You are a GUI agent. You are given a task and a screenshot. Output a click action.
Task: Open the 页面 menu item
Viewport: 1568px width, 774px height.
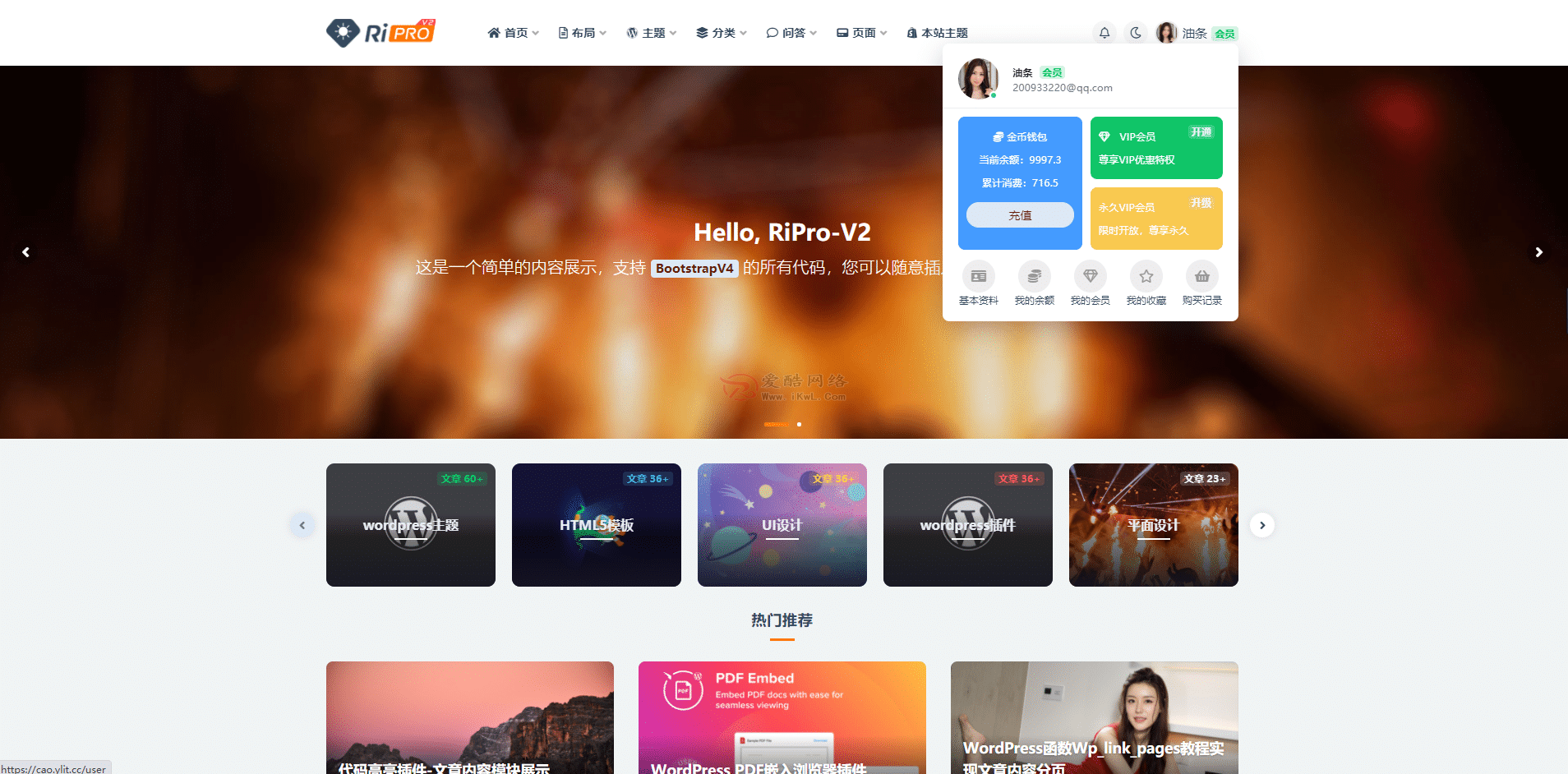[x=860, y=33]
